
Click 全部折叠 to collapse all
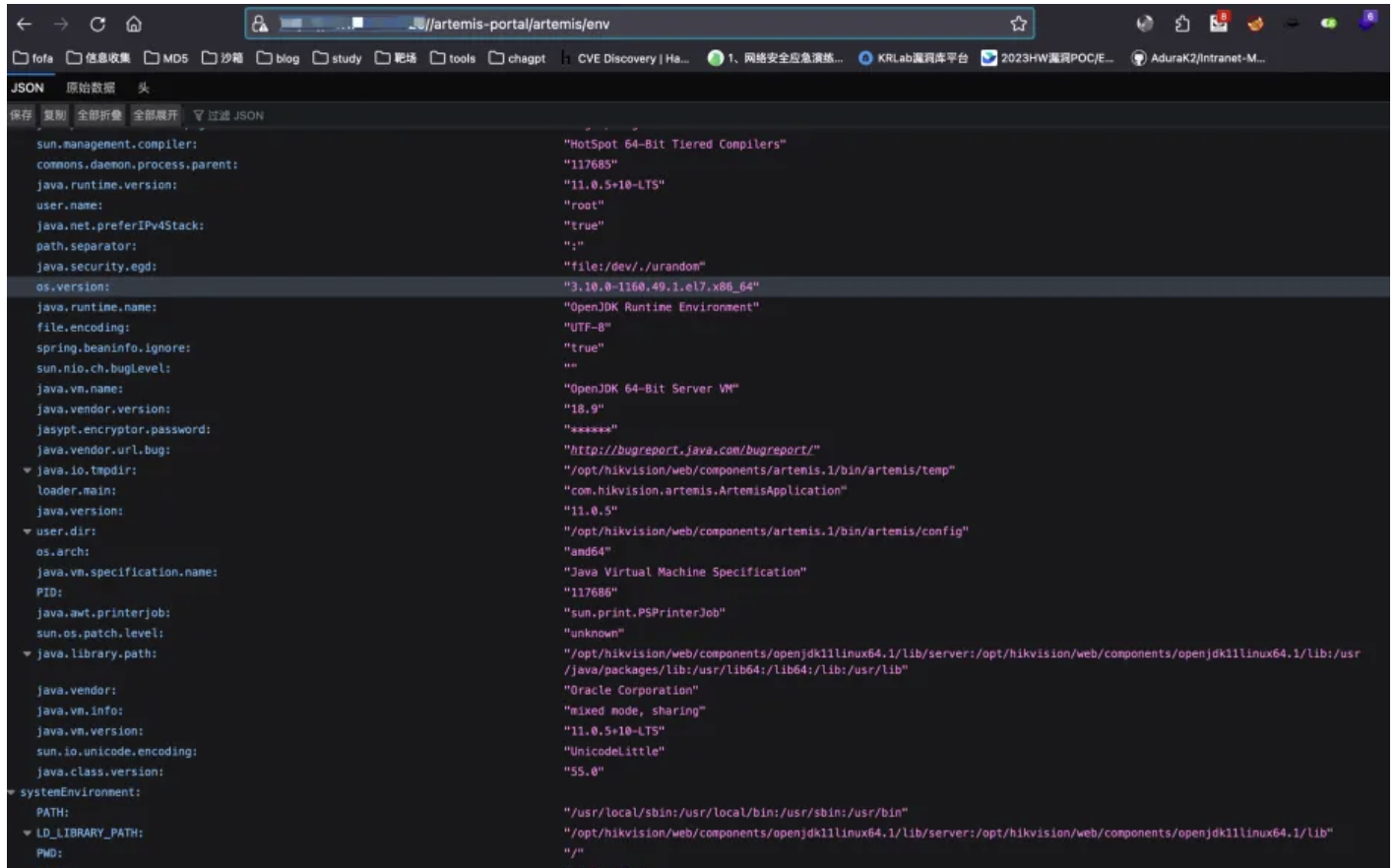[x=100, y=115]
